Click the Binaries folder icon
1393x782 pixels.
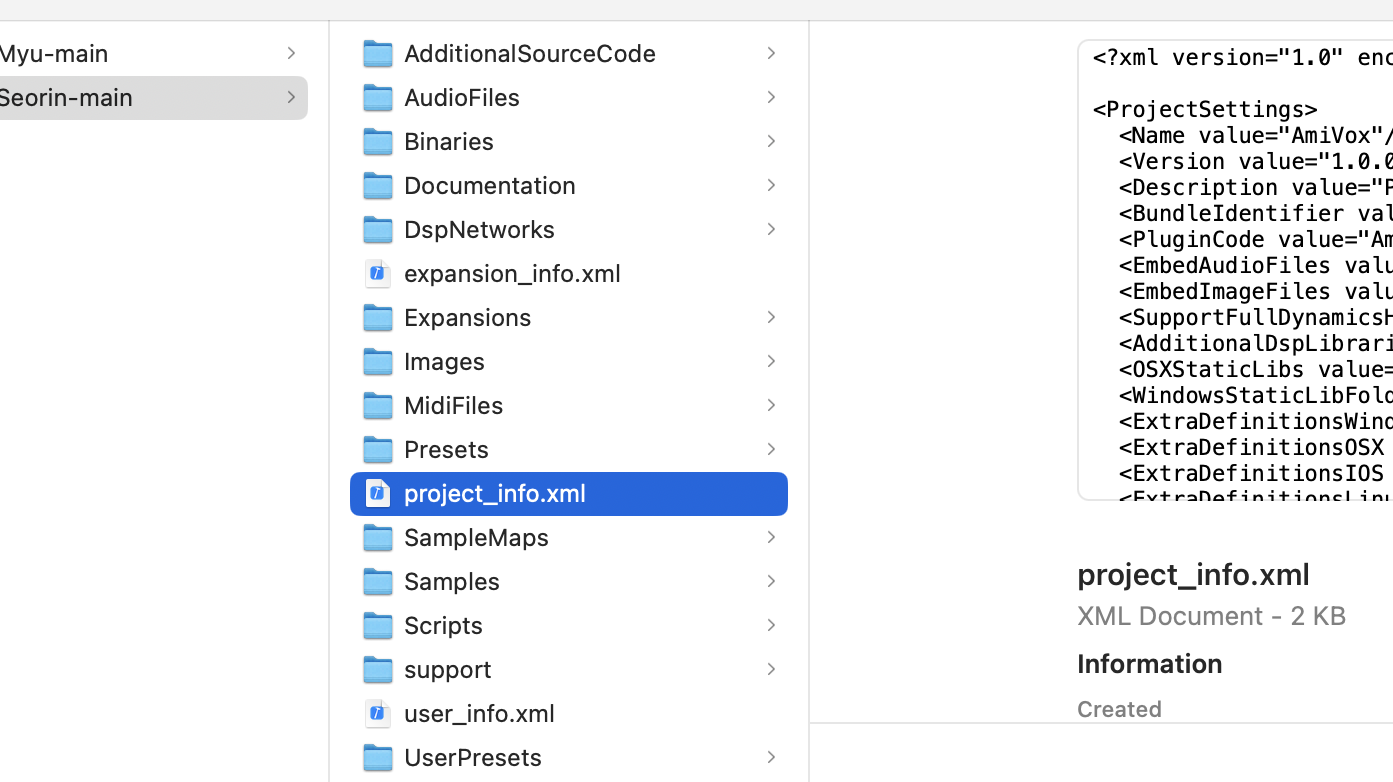(x=377, y=141)
